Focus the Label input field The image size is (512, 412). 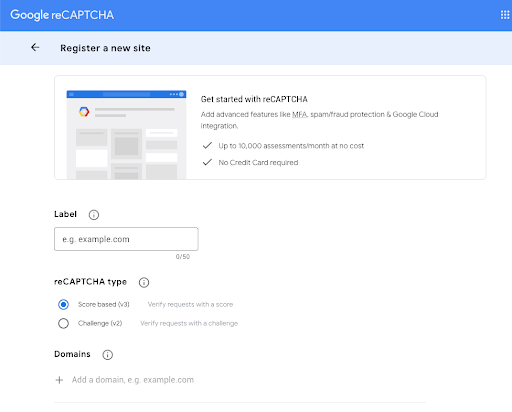(126, 239)
